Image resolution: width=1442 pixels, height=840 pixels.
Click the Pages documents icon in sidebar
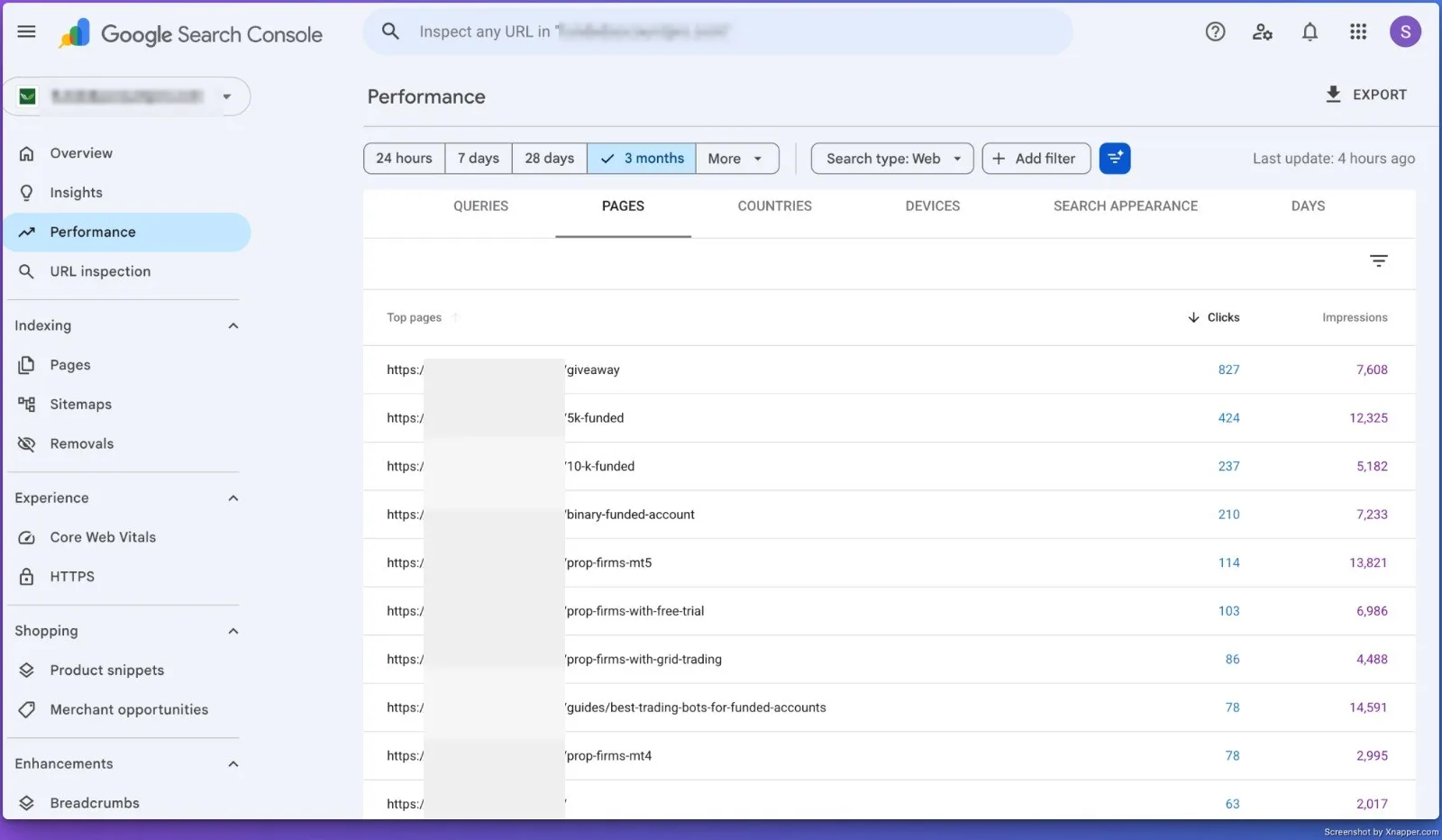27,365
